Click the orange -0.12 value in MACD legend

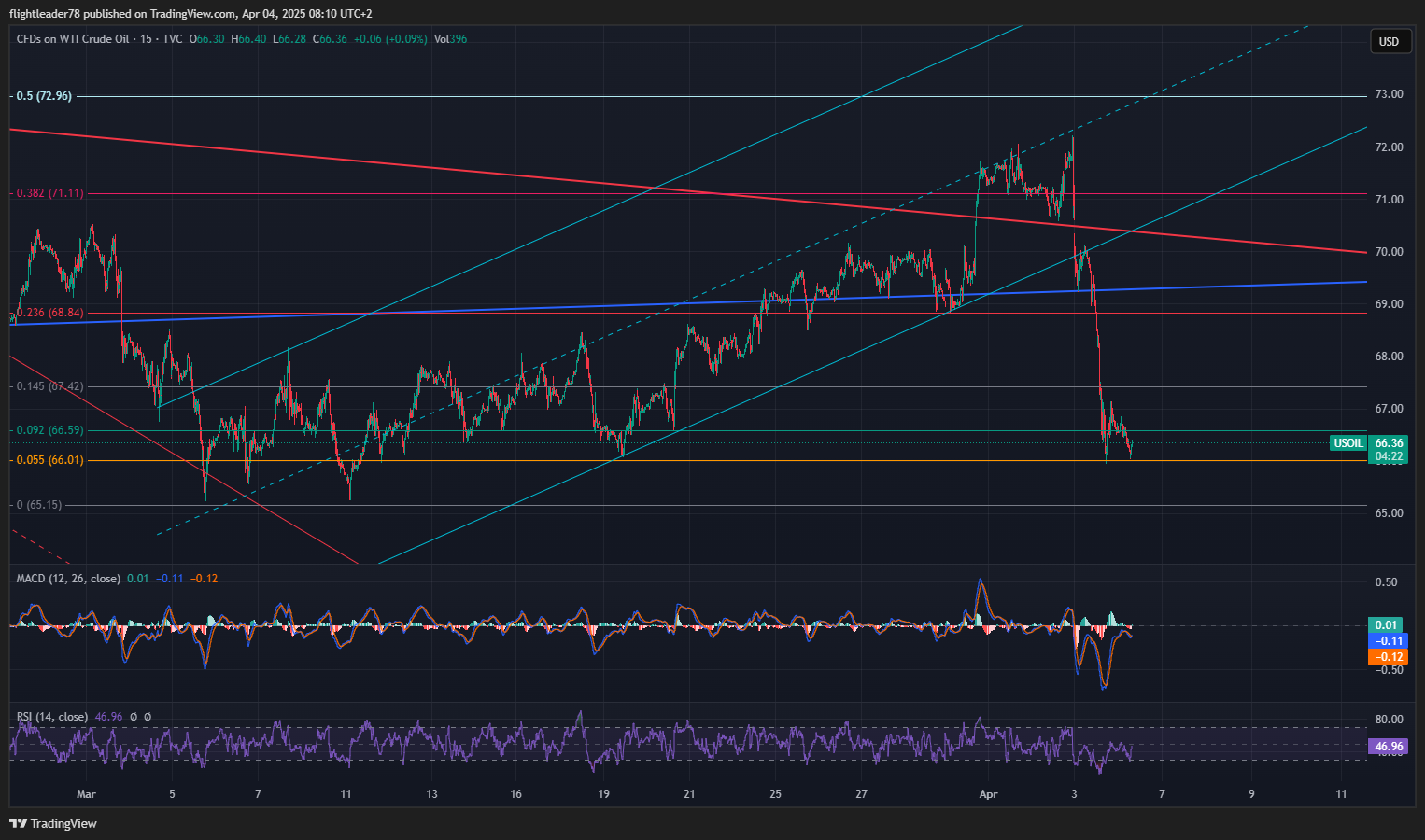pos(204,579)
